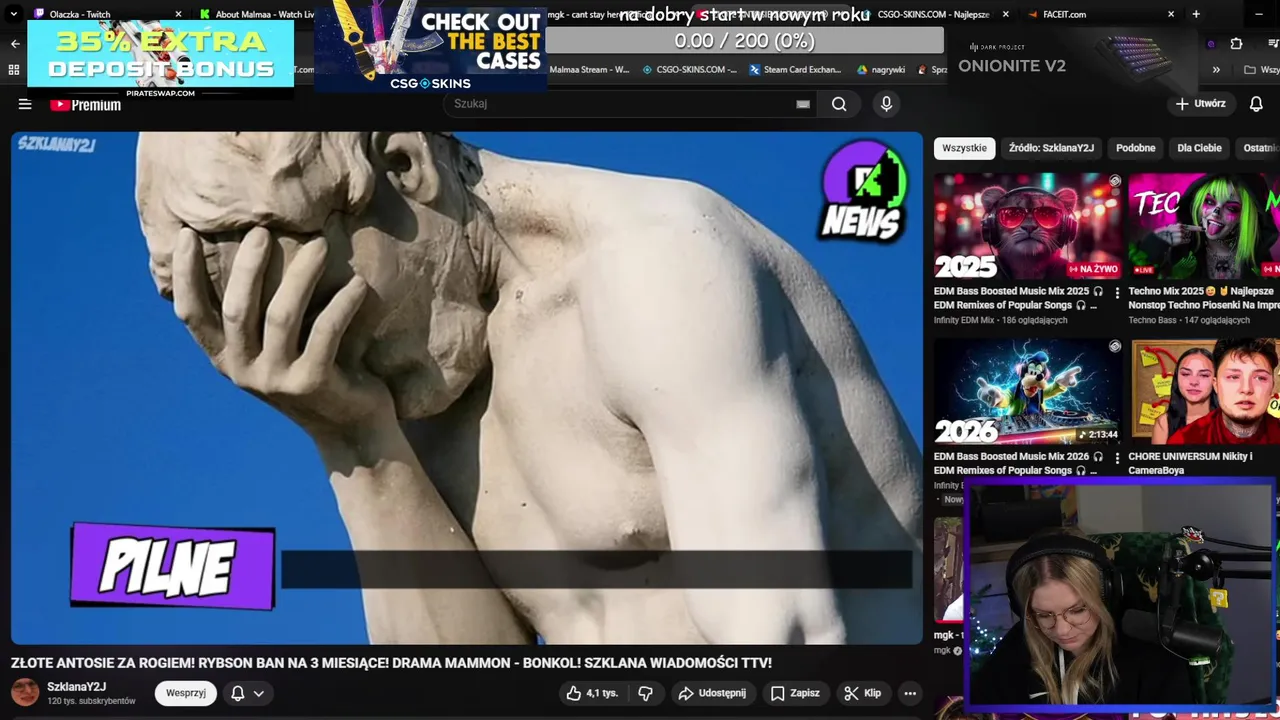1280x720 pixels.
Task: Open the CHORE UNIWERSUM Nikity i CameraBoya thumbnail
Action: 1204,391
